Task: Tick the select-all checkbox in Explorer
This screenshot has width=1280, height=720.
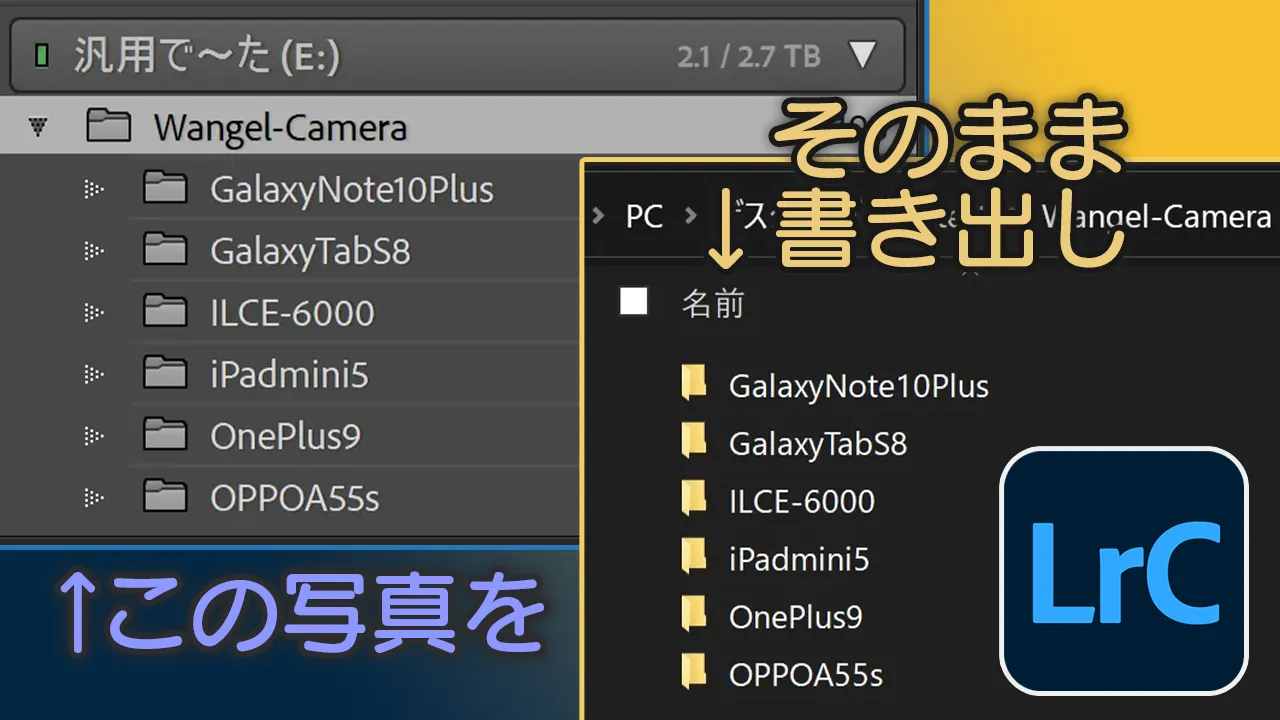Action: pyautogui.click(x=634, y=301)
